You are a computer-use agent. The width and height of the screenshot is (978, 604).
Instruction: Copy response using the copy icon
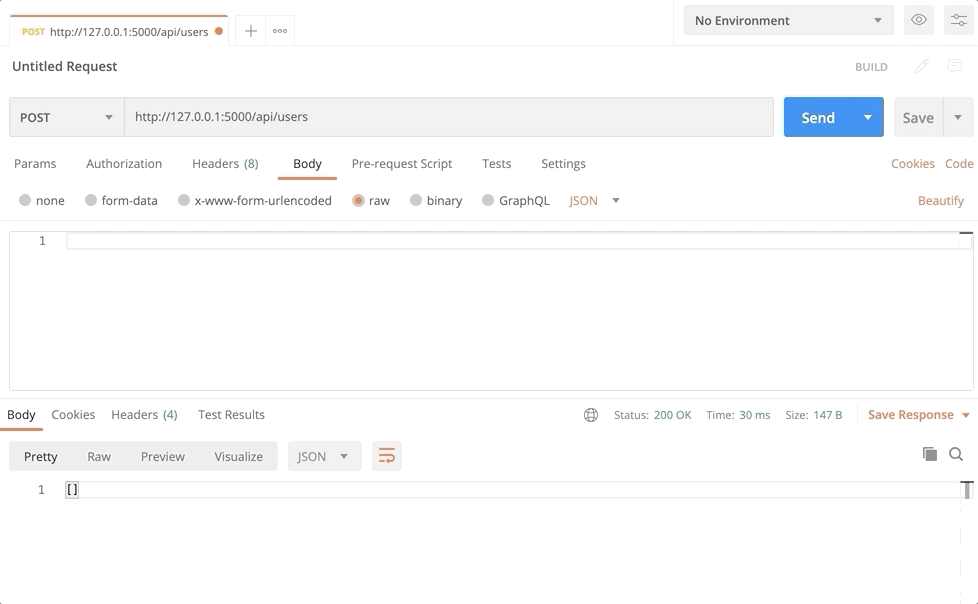(x=930, y=454)
